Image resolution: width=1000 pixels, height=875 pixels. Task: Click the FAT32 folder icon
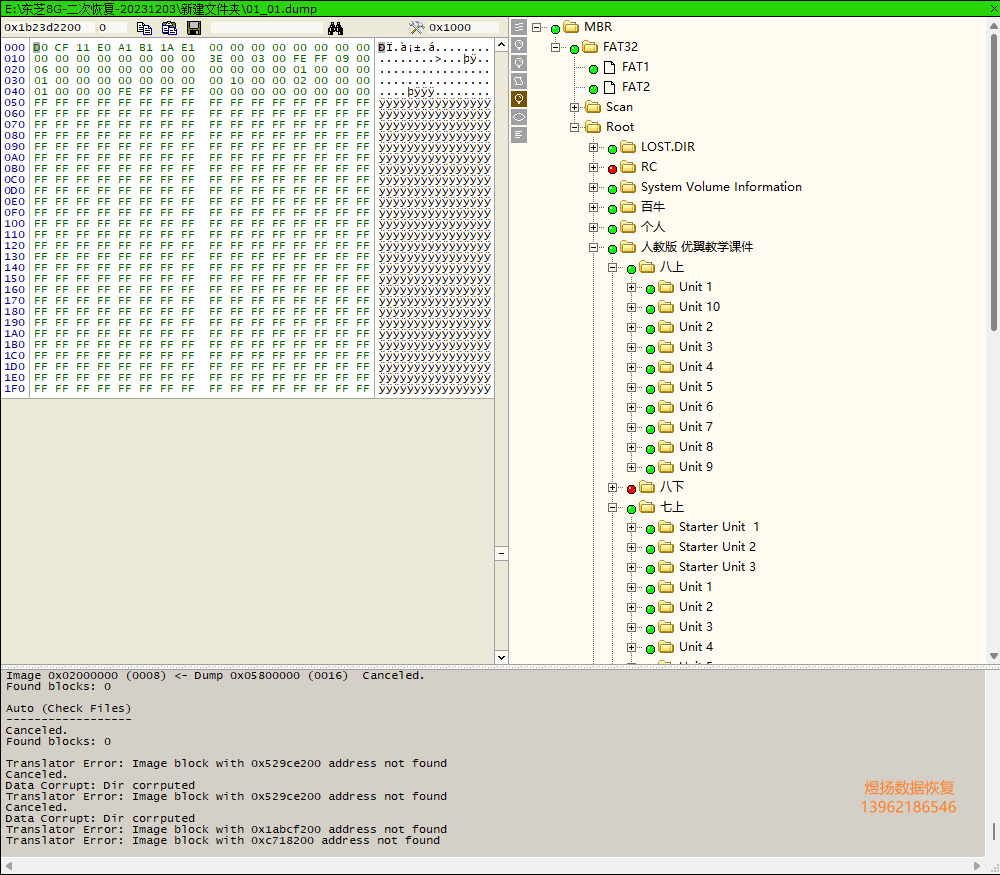pyautogui.click(x=591, y=47)
